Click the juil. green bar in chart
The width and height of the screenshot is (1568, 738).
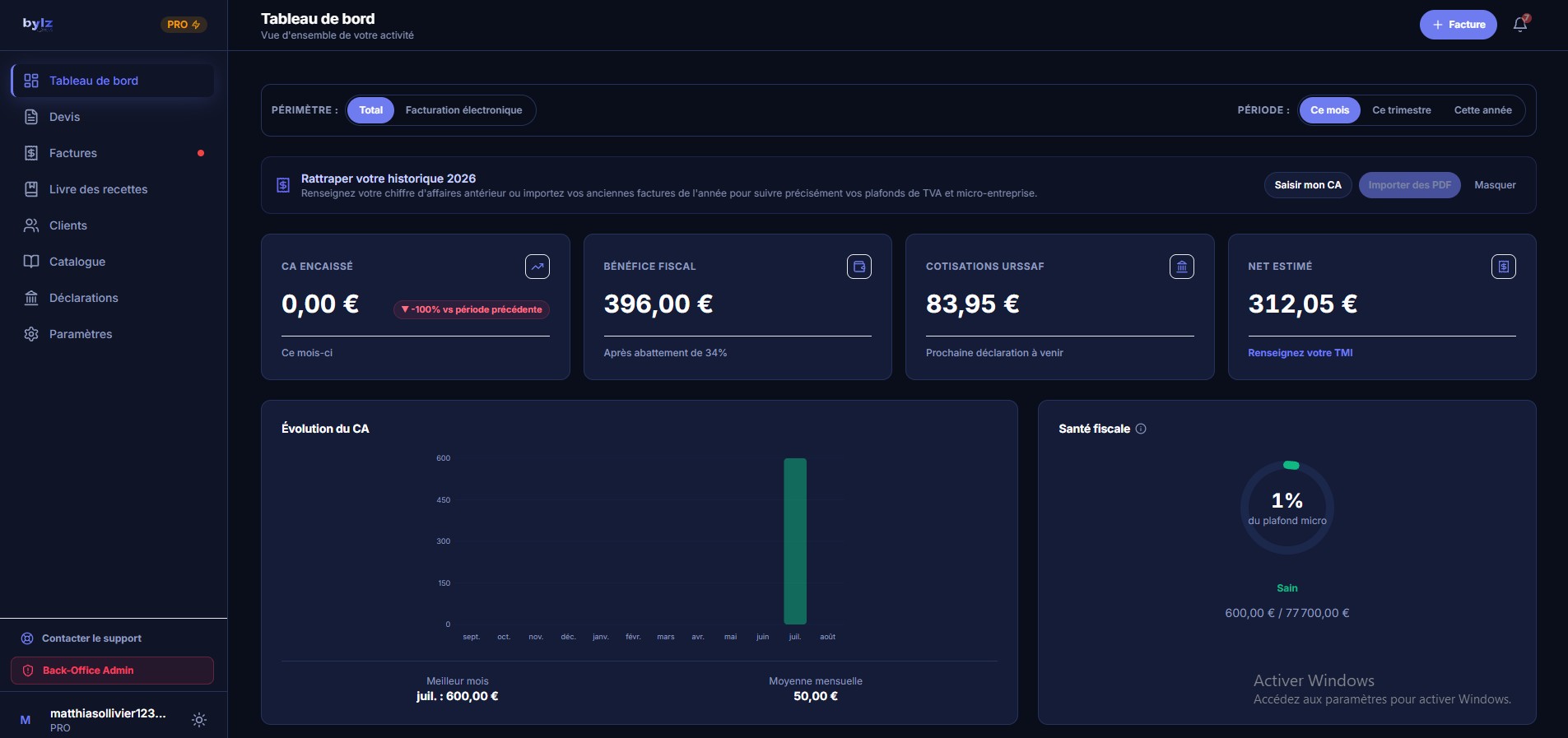[795, 541]
